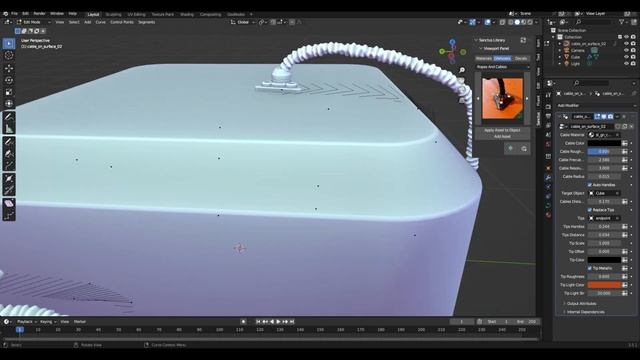Click the Blender logo menu icon

point(5,14)
